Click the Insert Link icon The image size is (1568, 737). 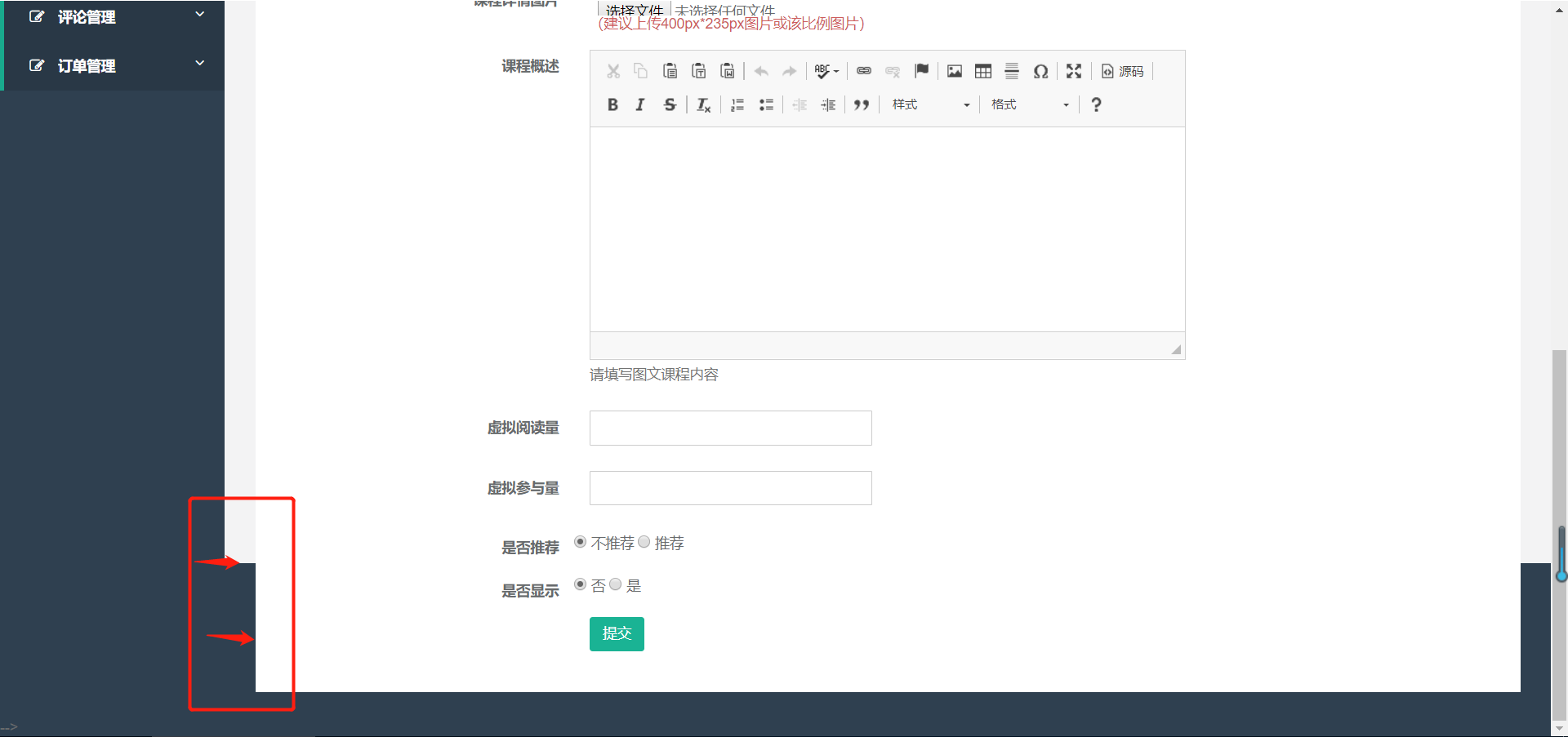coord(864,71)
